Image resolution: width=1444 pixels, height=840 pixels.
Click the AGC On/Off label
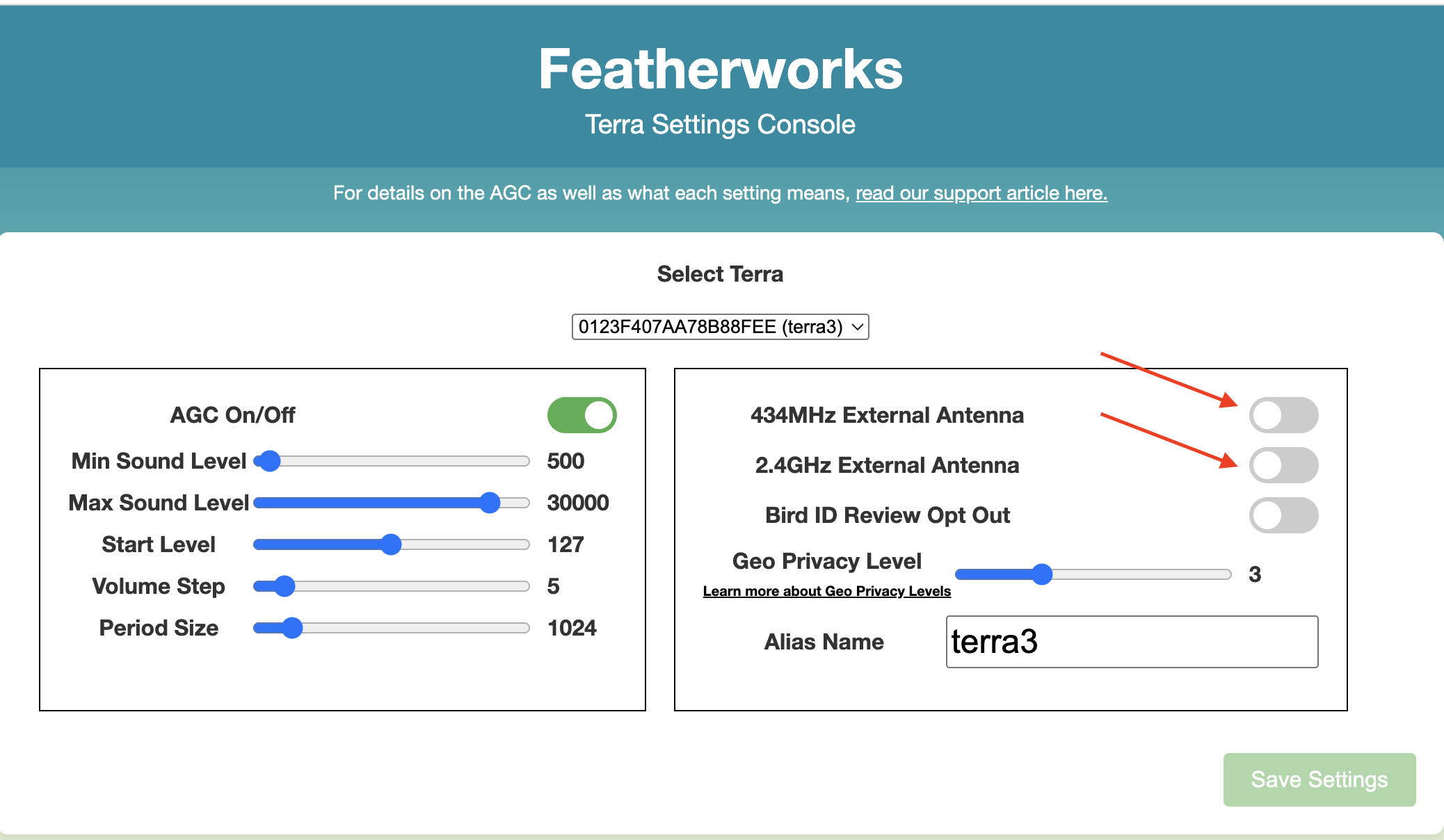(x=232, y=415)
